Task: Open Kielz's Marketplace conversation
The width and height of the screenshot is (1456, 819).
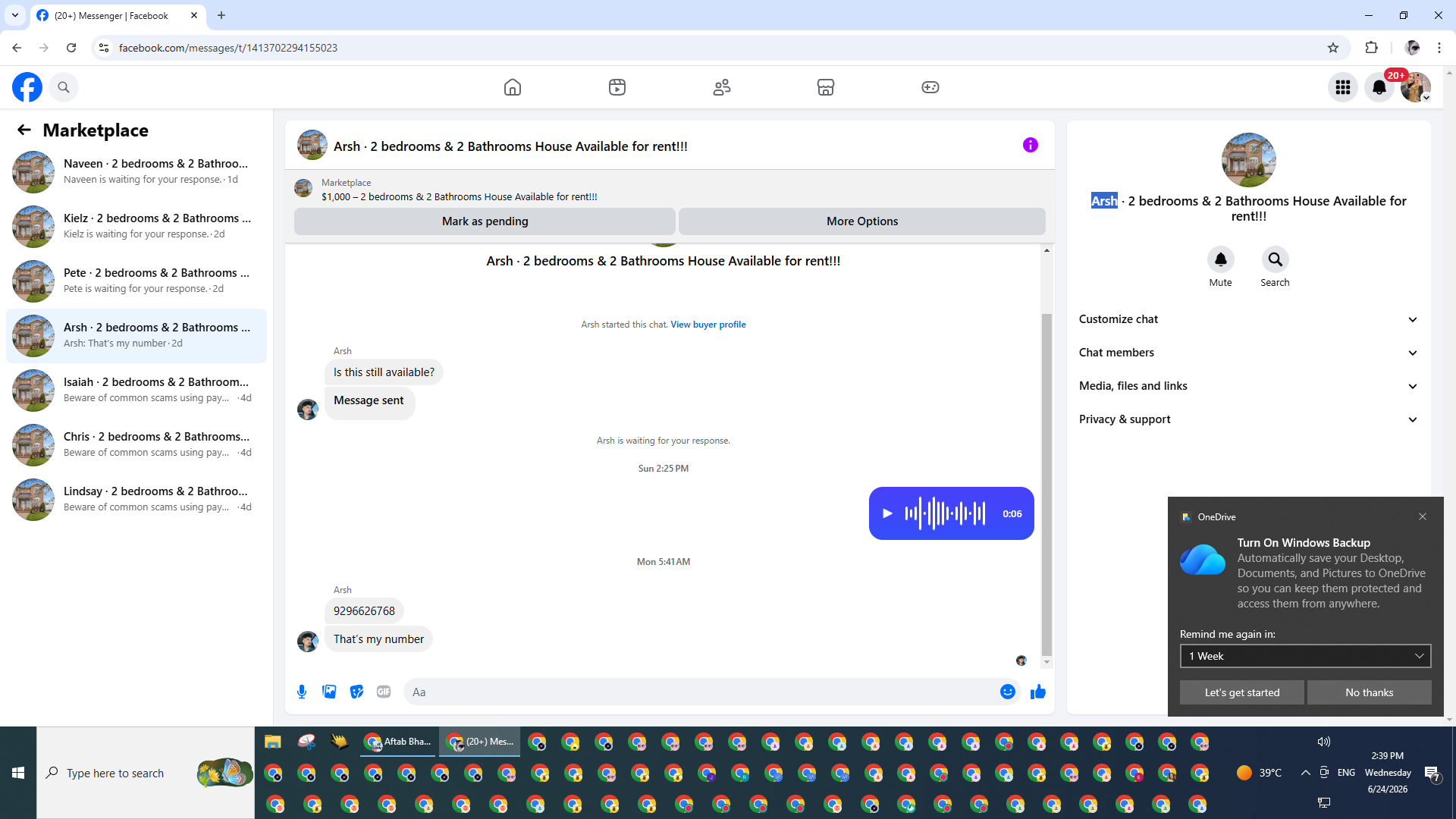Action: tap(136, 226)
